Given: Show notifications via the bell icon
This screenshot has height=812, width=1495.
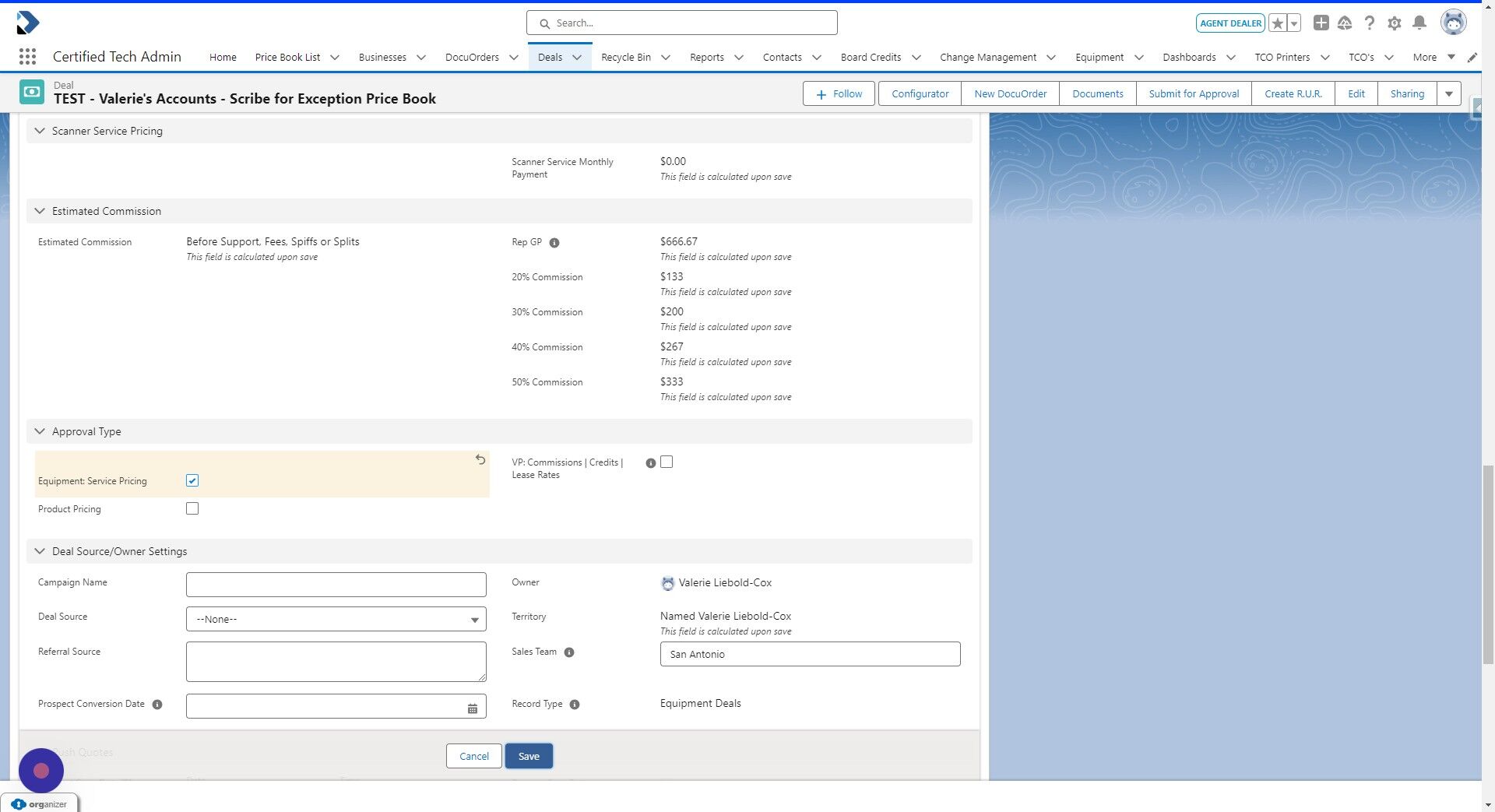Looking at the screenshot, I should tap(1419, 23).
